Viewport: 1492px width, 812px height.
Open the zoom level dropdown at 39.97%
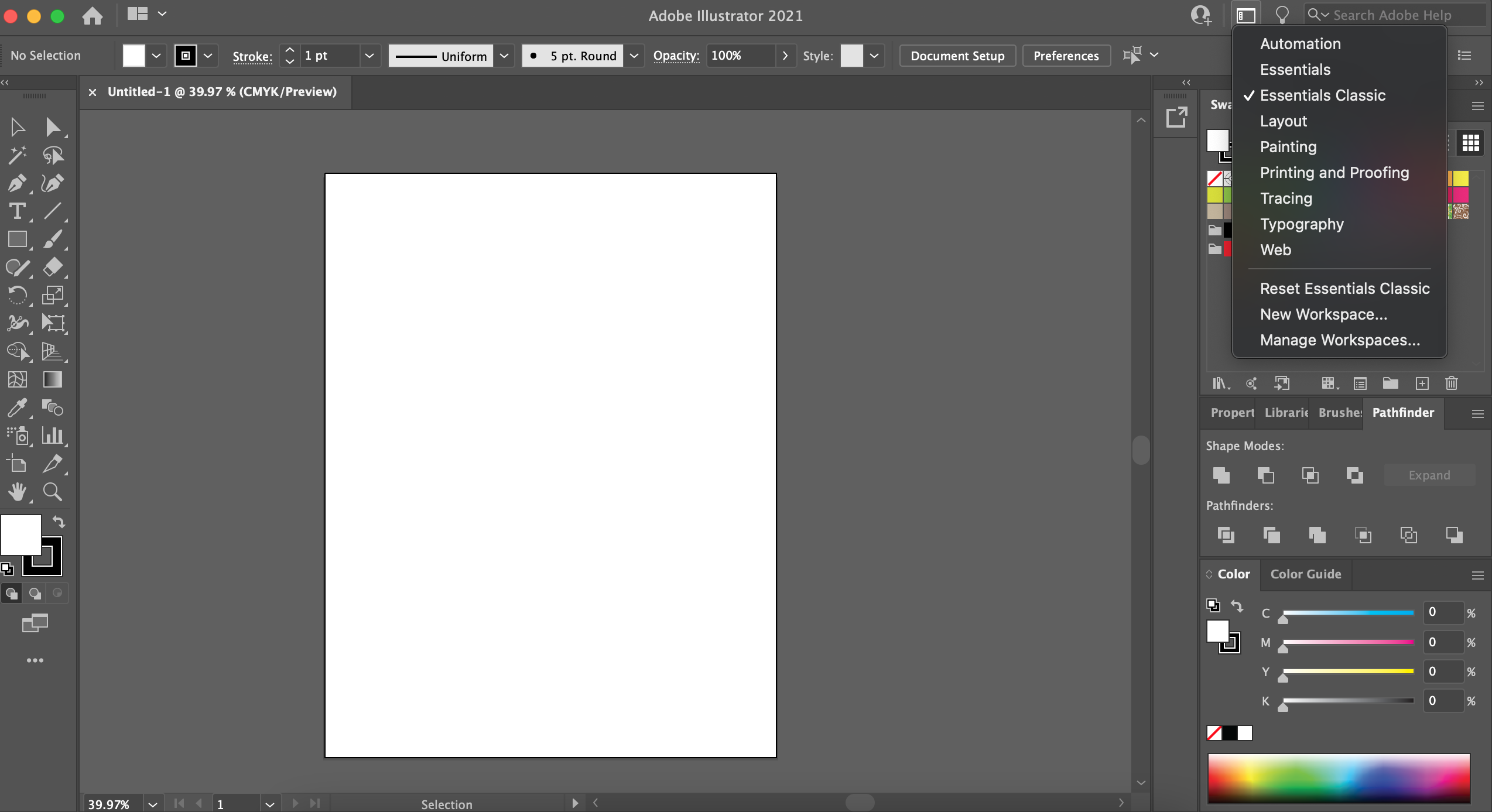click(153, 804)
